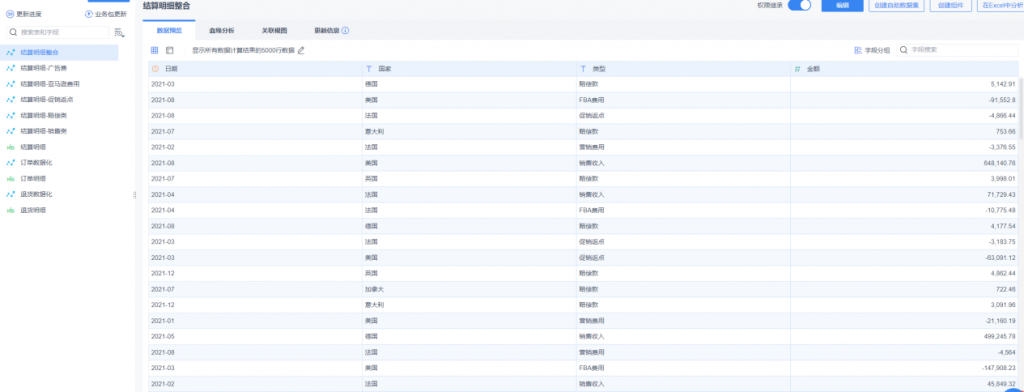
Task: Click the 国家 column text type icon
Action: coord(369,69)
